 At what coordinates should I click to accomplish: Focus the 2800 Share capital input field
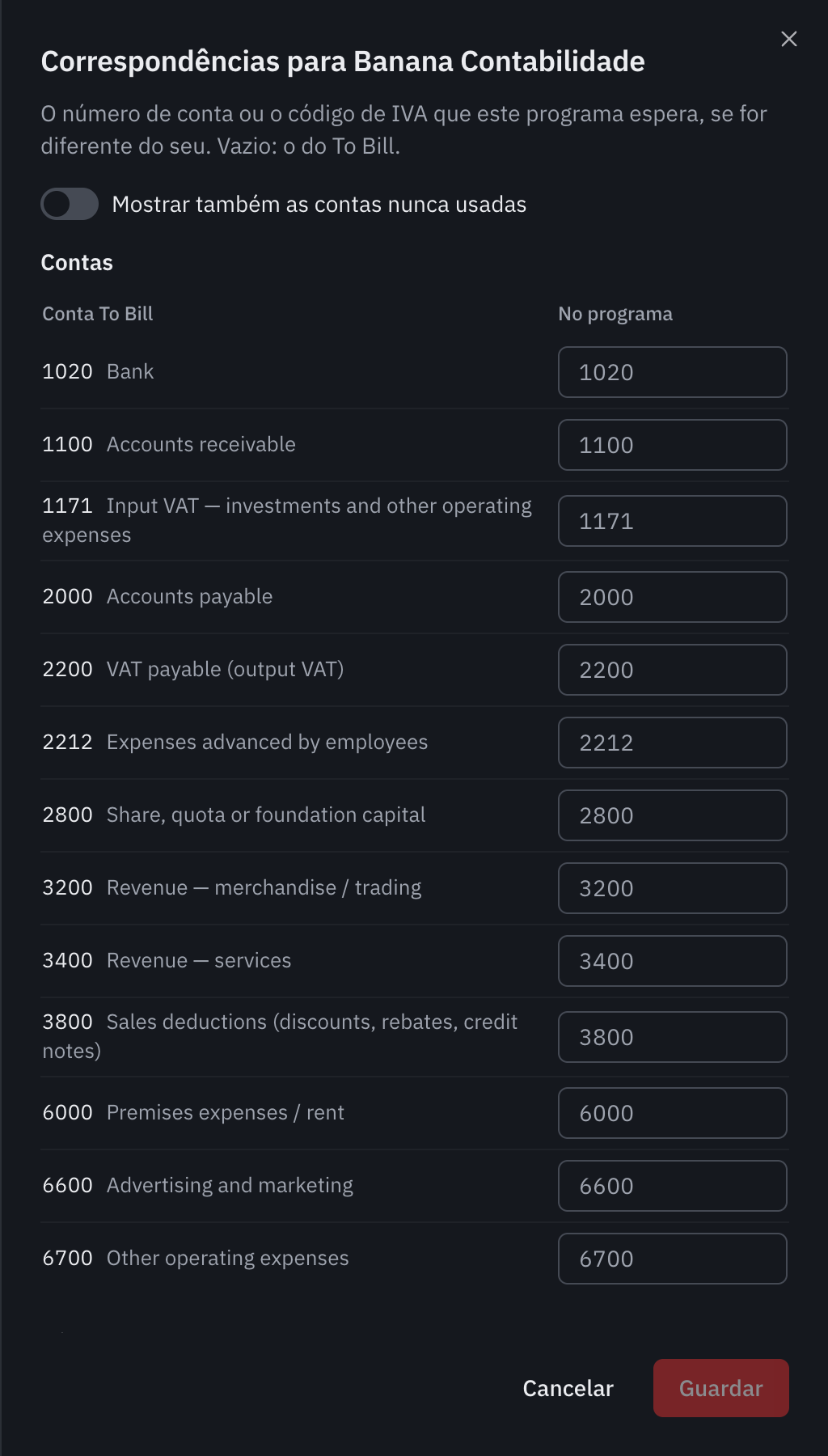pos(673,815)
